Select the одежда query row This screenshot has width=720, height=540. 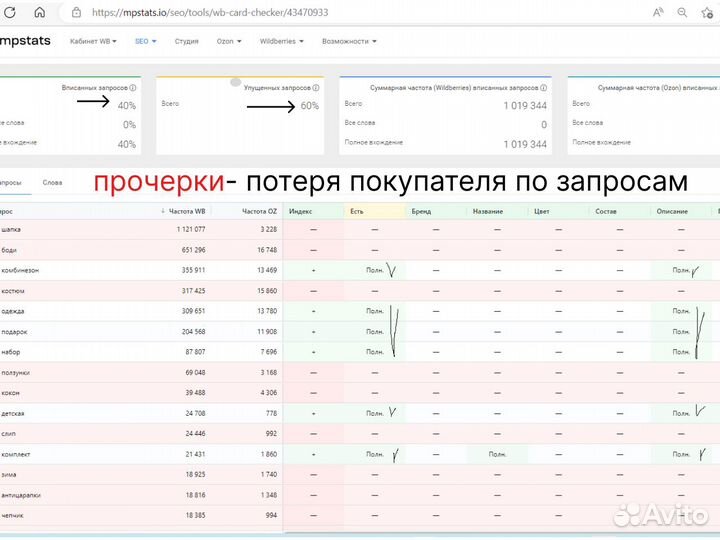(360, 311)
